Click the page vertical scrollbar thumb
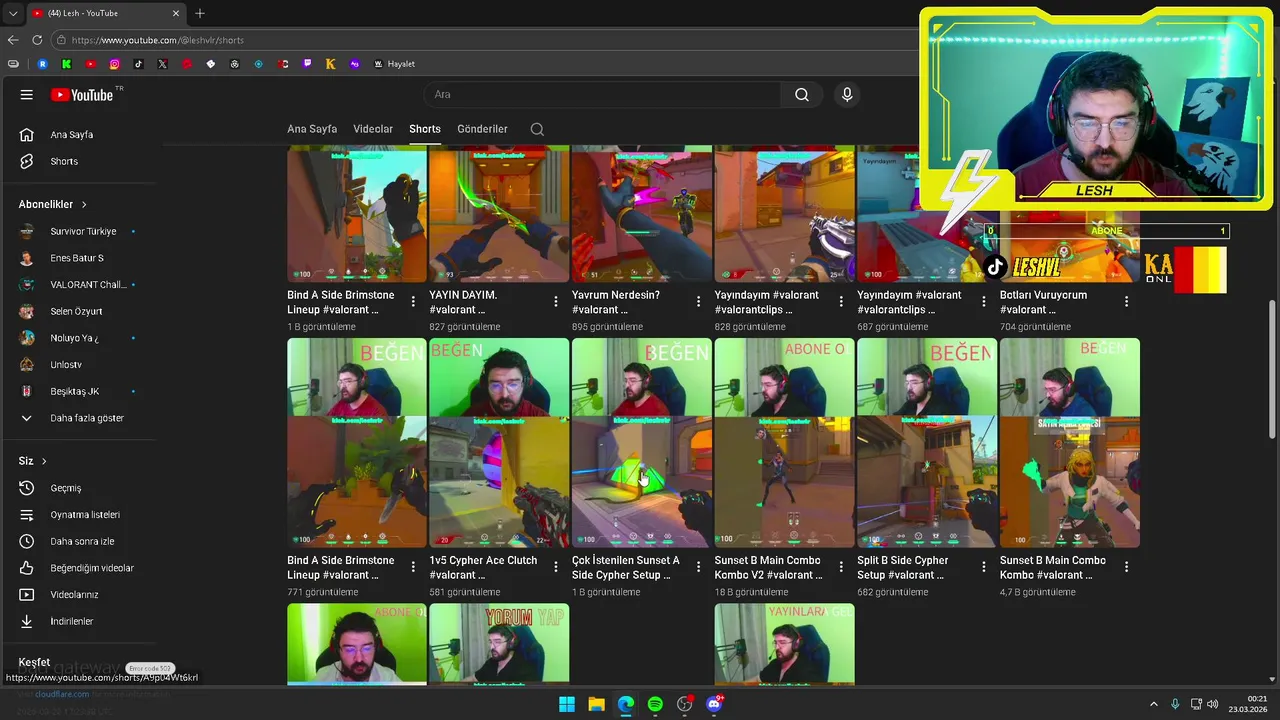The height and width of the screenshot is (720, 1280). pyautogui.click(x=1272, y=370)
